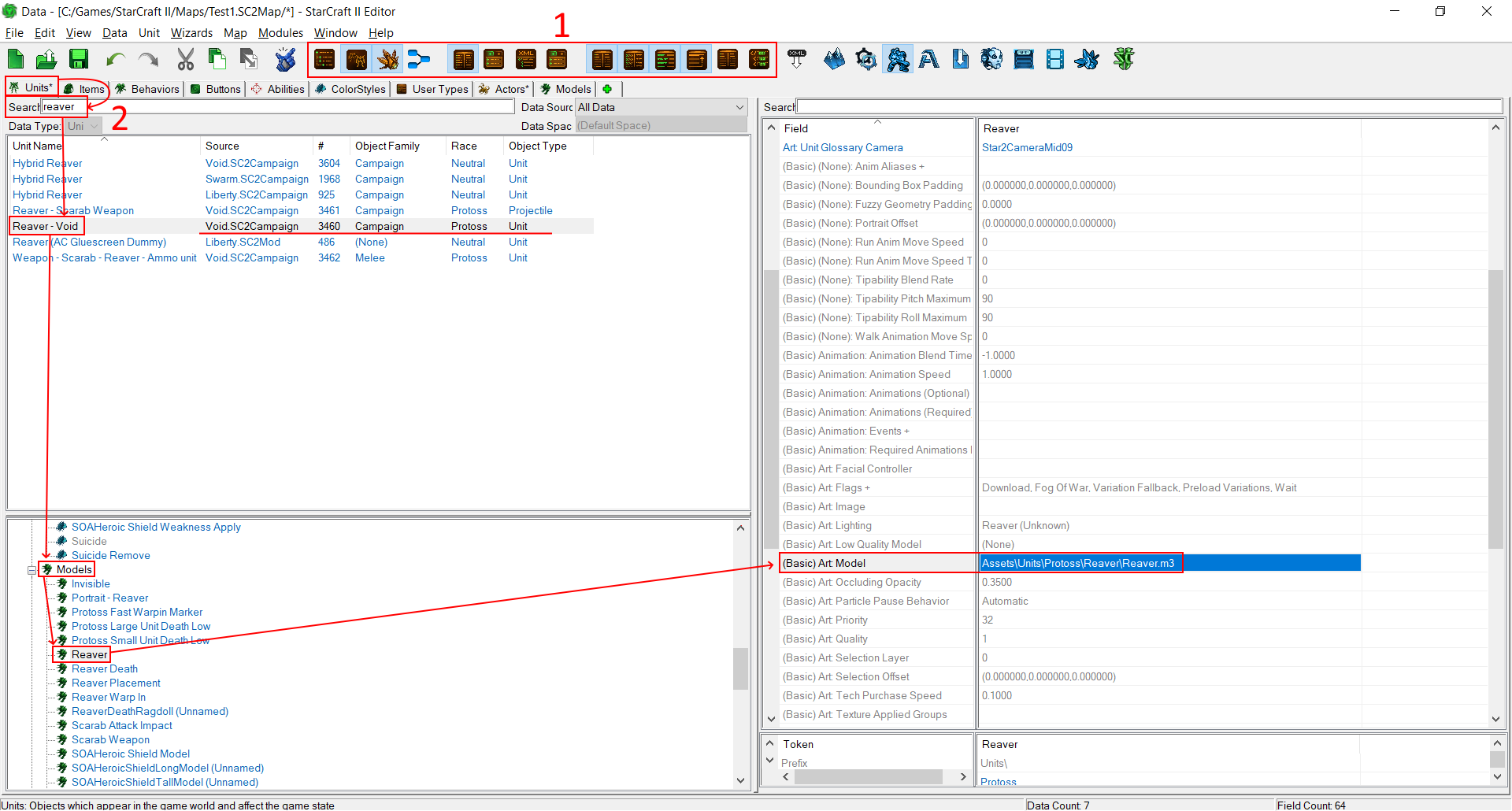This screenshot has height=811, width=1512.
Task: Select the (Basic) Art: Lighting field row
Action: pos(827,525)
